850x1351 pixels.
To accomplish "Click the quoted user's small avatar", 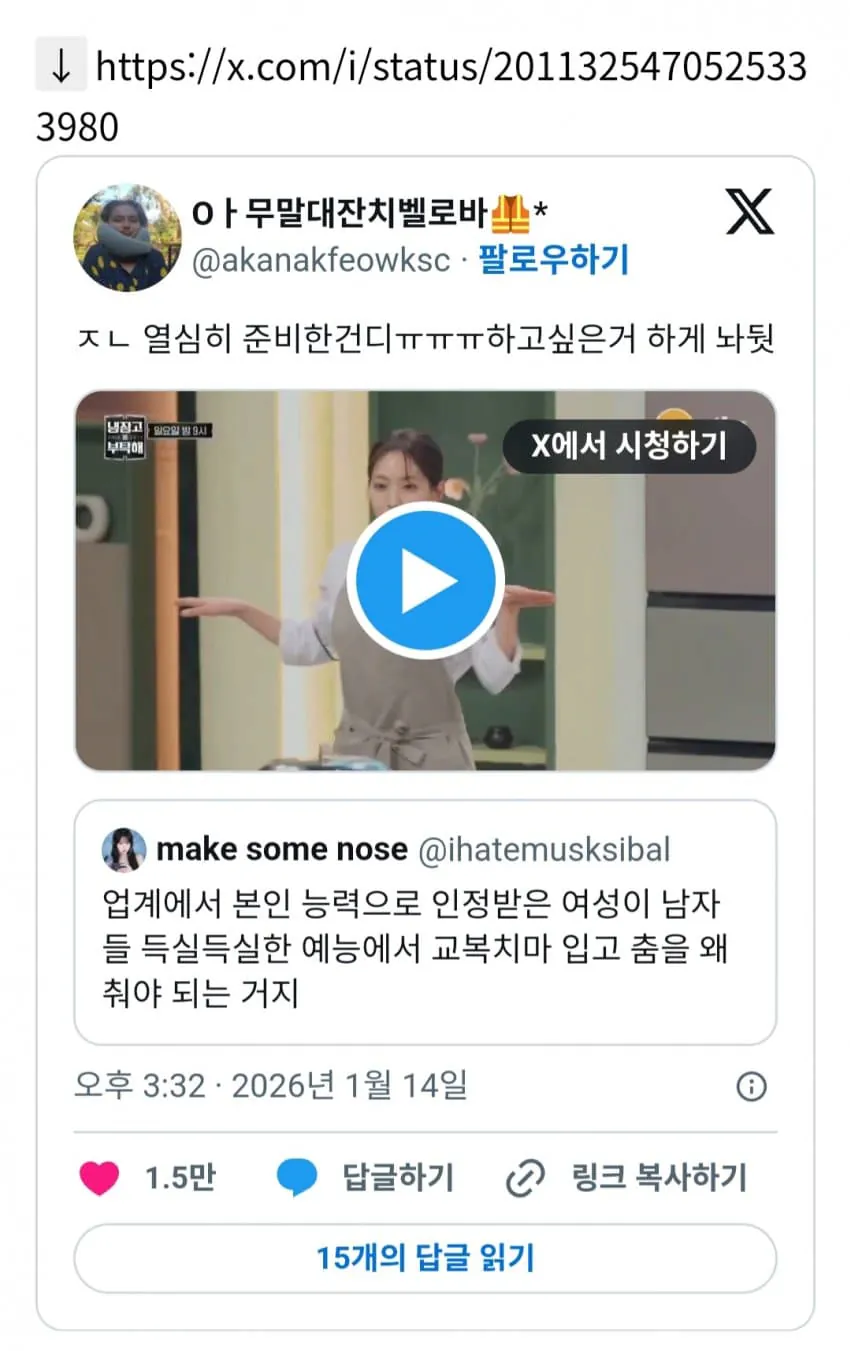I will [x=124, y=850].
